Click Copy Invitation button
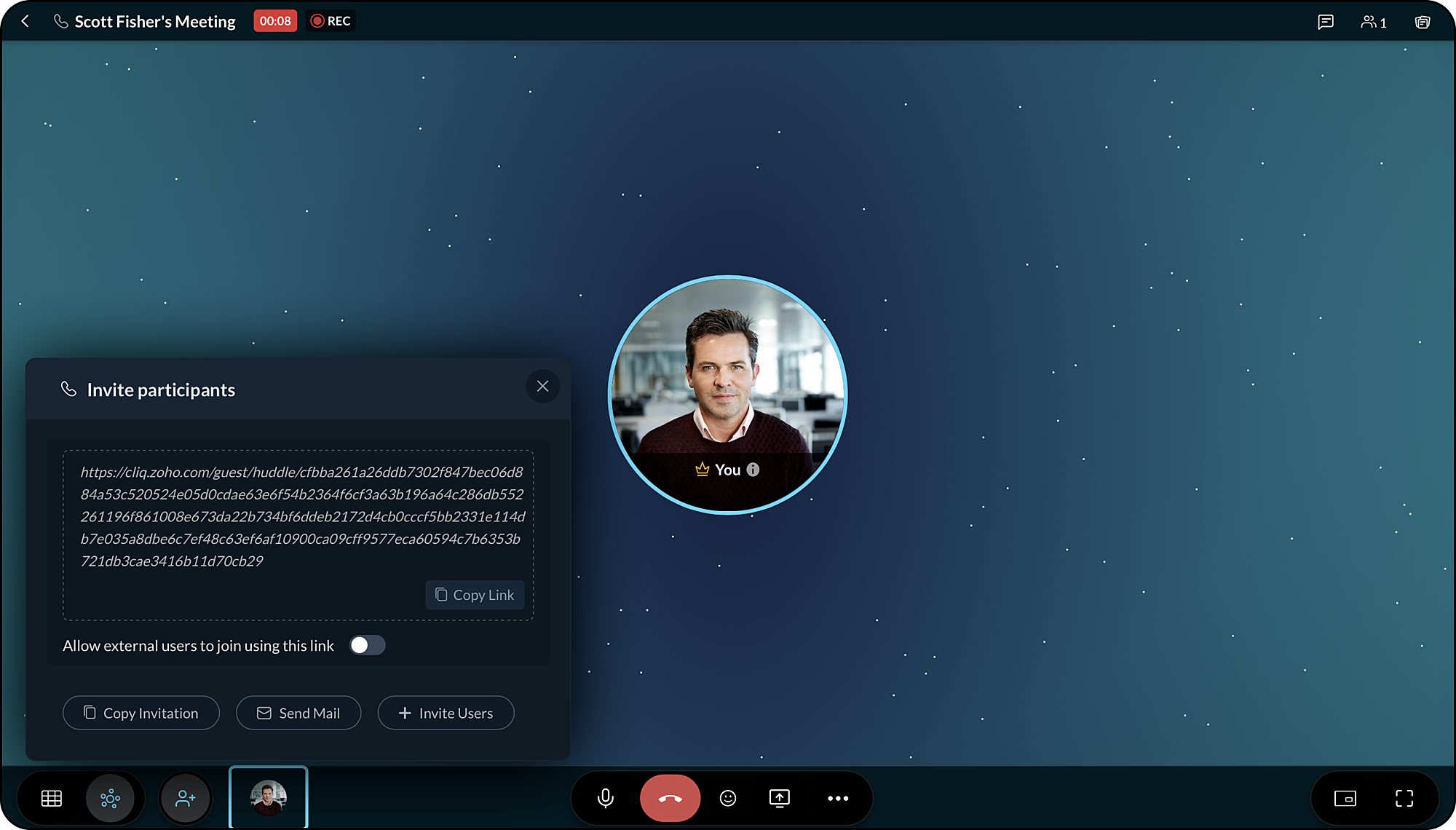This screenshot has width=1456, height=830. tap(141, 713)
